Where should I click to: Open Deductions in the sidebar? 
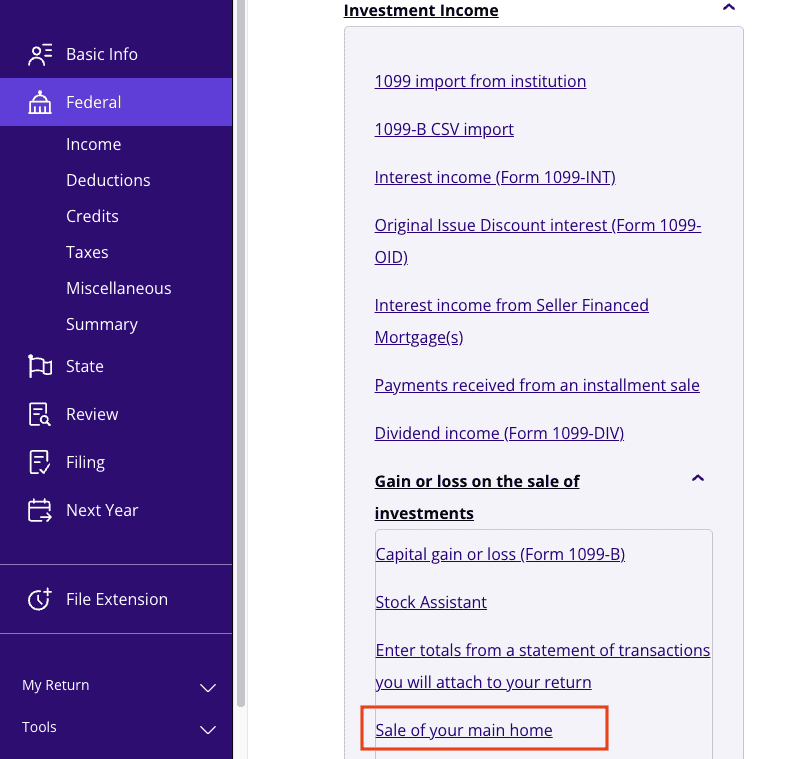pyautogui.click(x=108, y=180)
